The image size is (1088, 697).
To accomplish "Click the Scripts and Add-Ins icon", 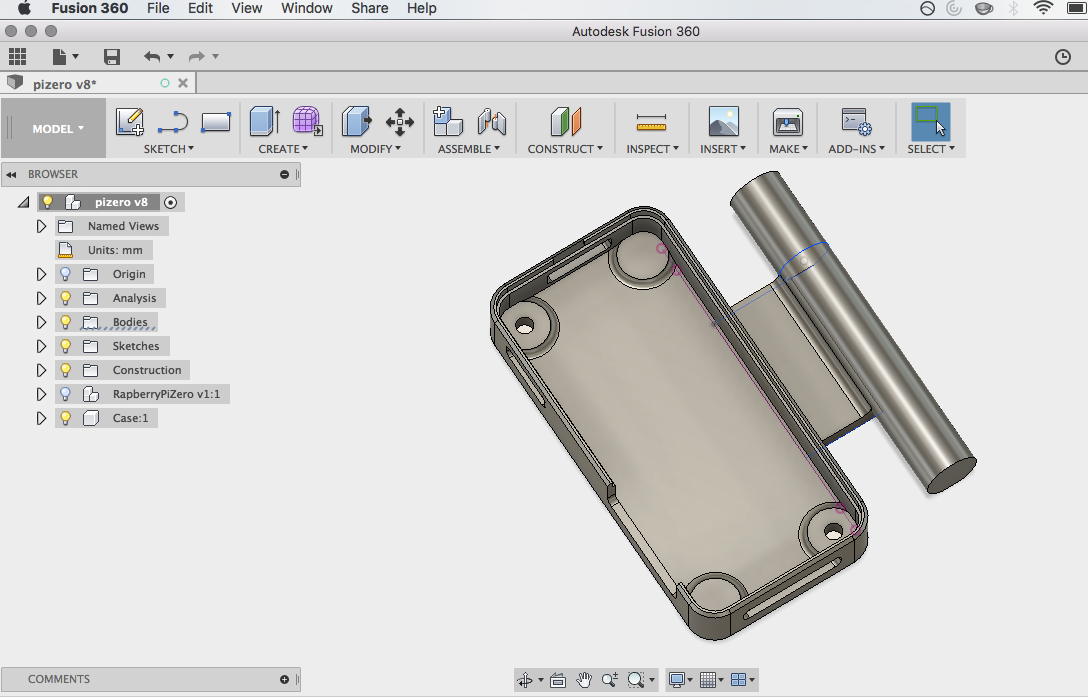I will (856, 121).
